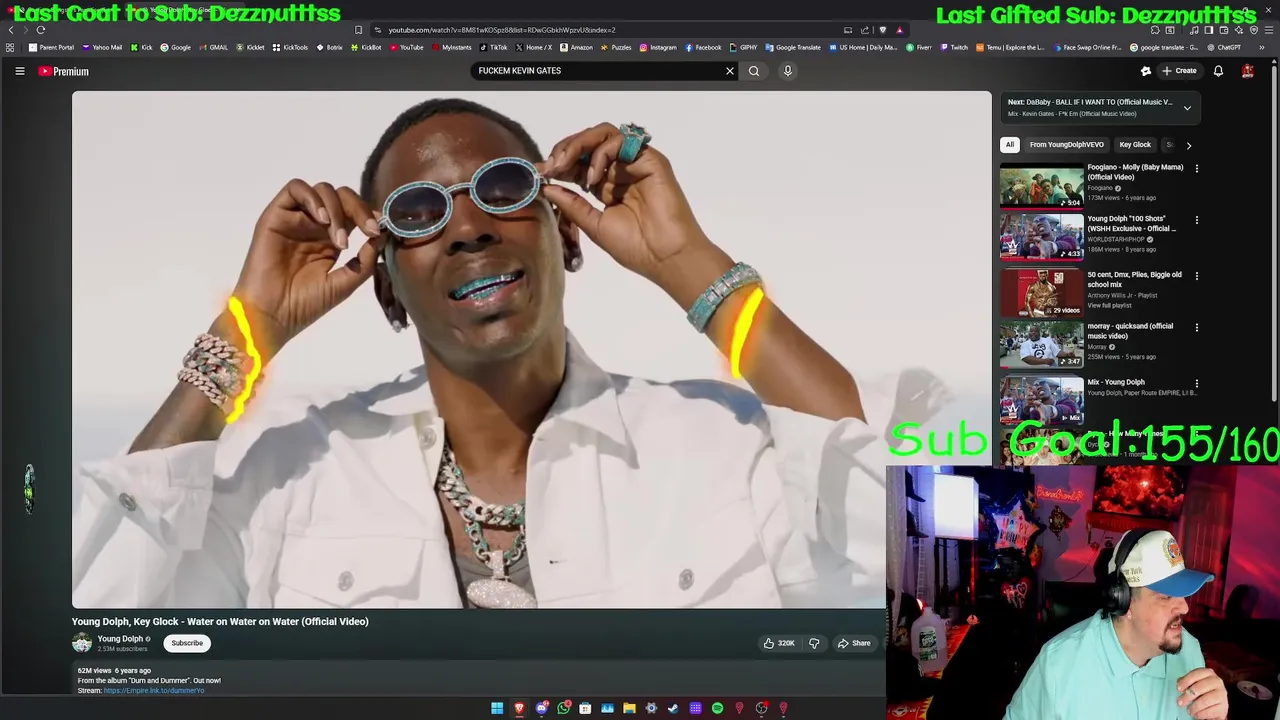This screenshot has width=1280, height=720.
Task: Open File Explorer from the taskbar
Action: coord(629,708)
